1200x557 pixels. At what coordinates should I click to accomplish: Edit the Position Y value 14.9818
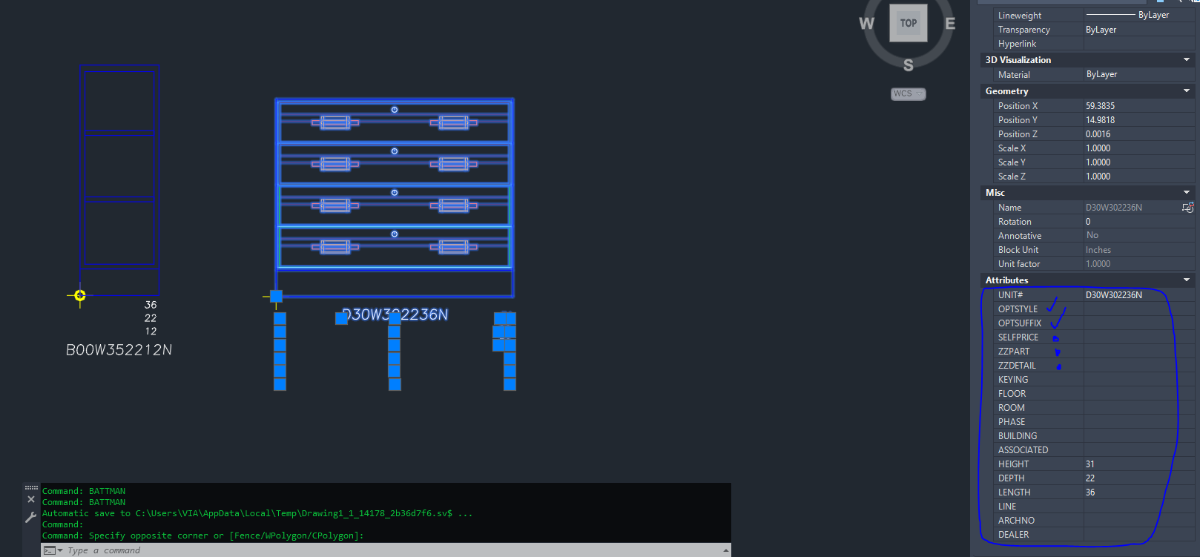pyautogui.click(x=1139, y=120)
